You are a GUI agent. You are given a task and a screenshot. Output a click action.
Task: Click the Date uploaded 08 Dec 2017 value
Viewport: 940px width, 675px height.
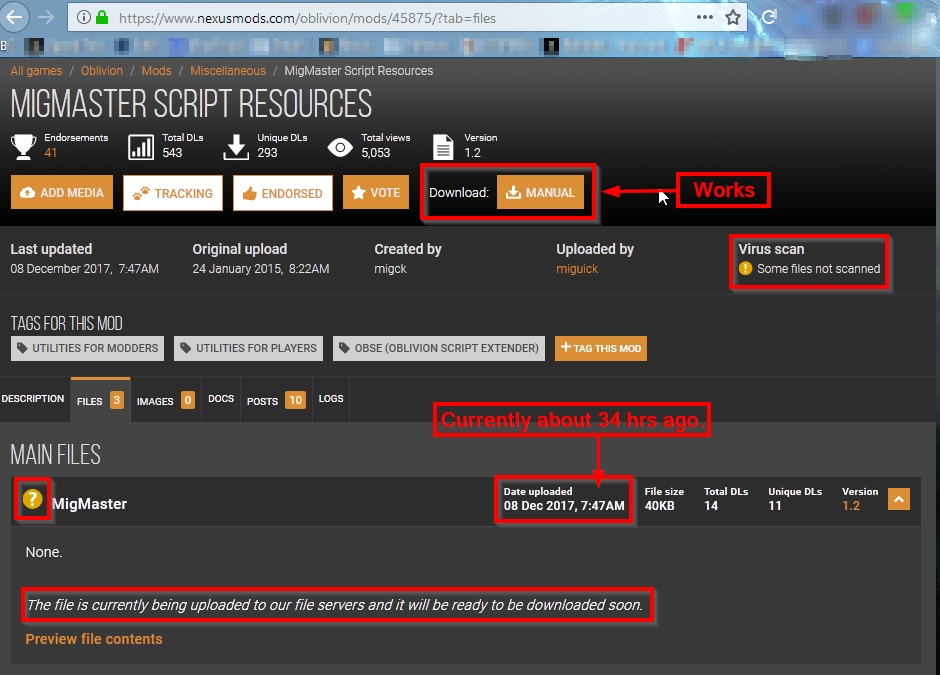click(x=564, y=505)
